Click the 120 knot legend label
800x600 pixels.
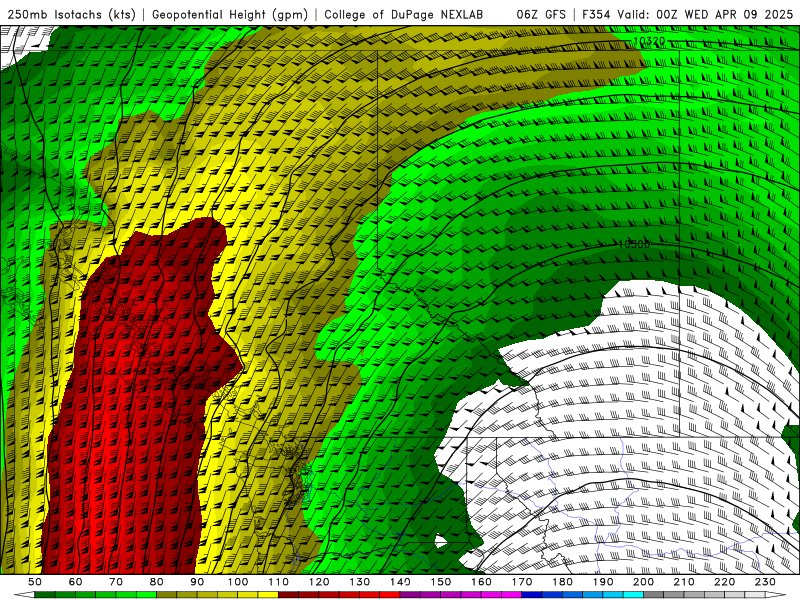pos(319,582)
